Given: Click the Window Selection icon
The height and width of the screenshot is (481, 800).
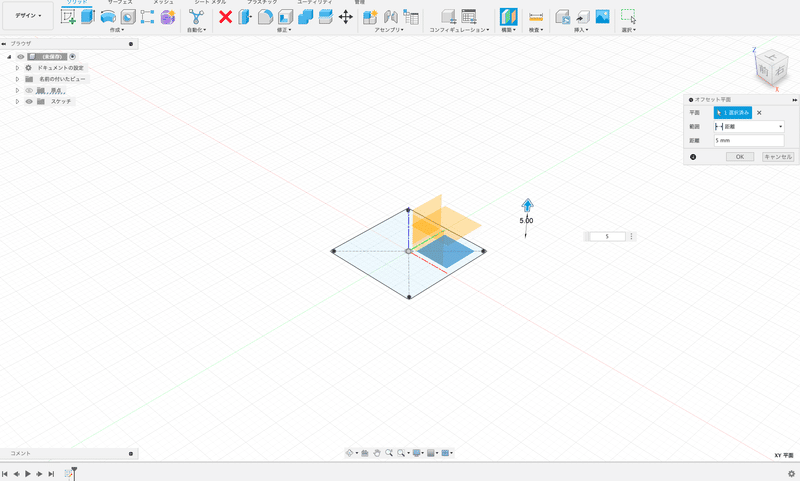Looking at the screenshot, I should 629,17.
